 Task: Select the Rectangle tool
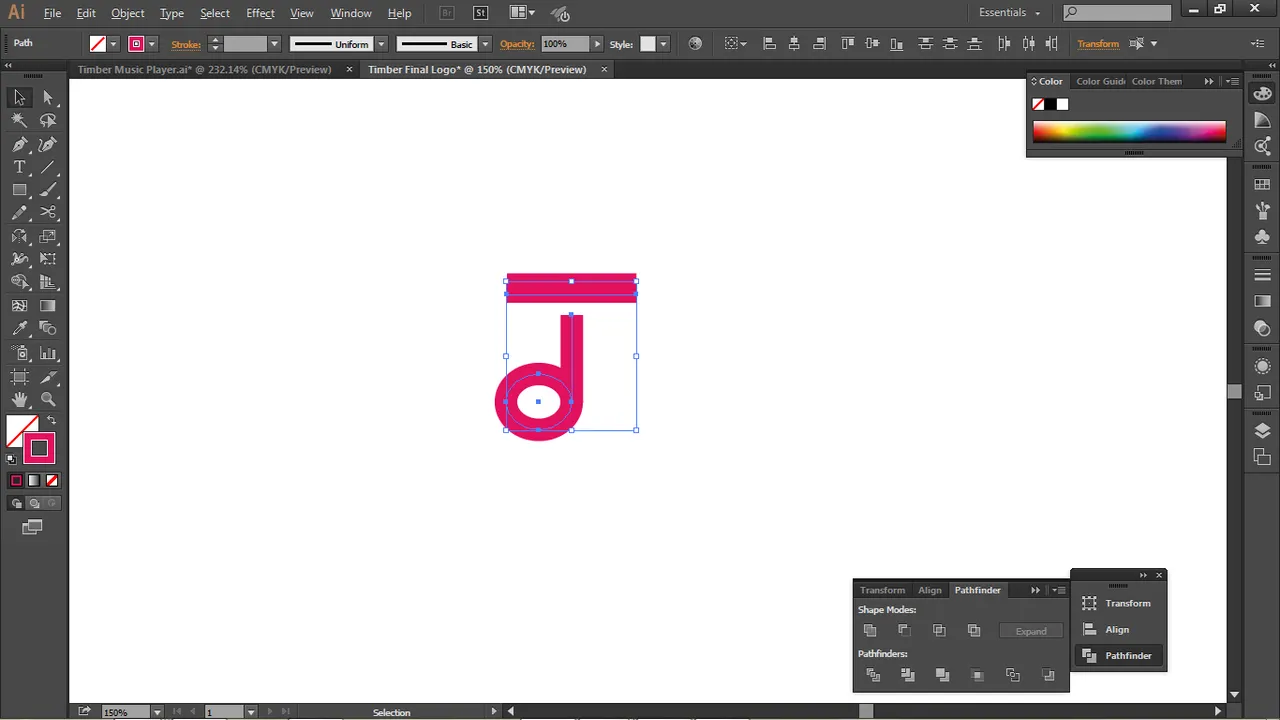[x=19, y=190]
